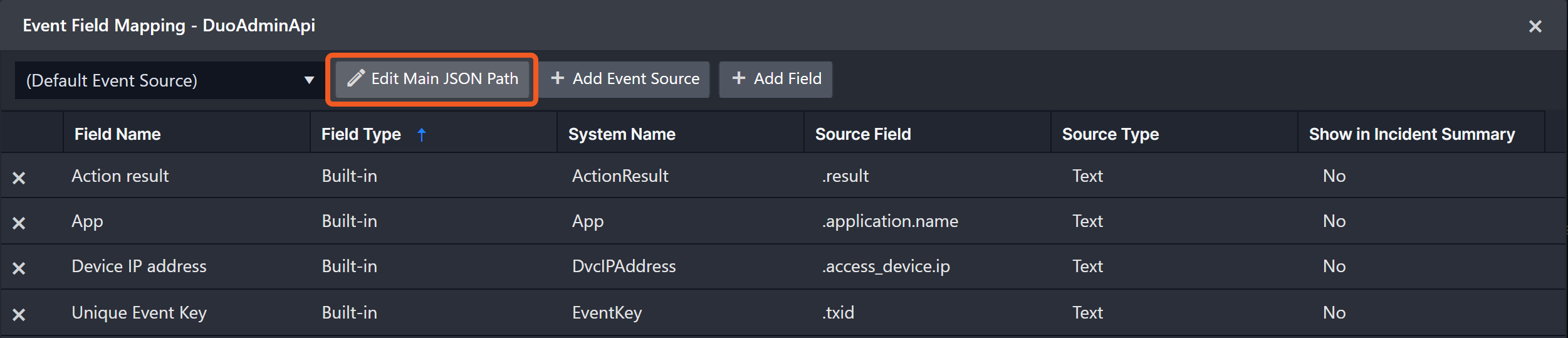Sort by Source Type column header
This screenshot has height=338, width=1568.
click(1110, 134)
